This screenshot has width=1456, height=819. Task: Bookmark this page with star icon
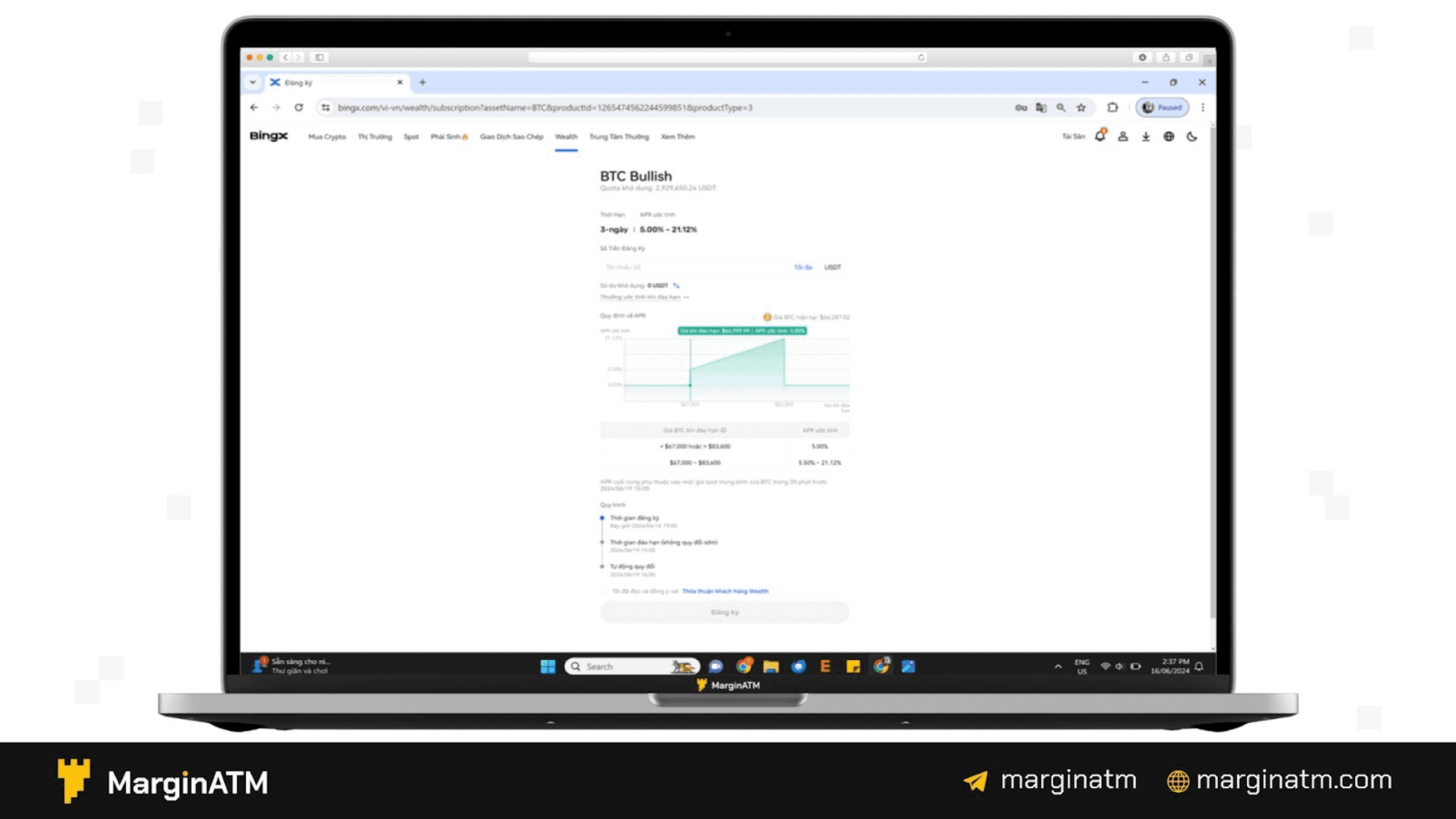pyautogui.click(x=1081, y=107)
